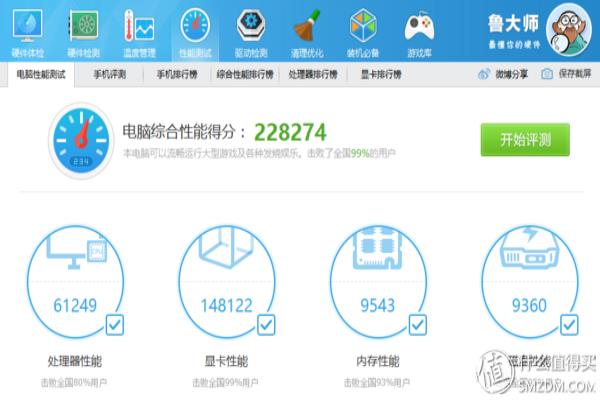Click the processor score 61249
This screenshot has height=400, width=600.
(75, 305)
